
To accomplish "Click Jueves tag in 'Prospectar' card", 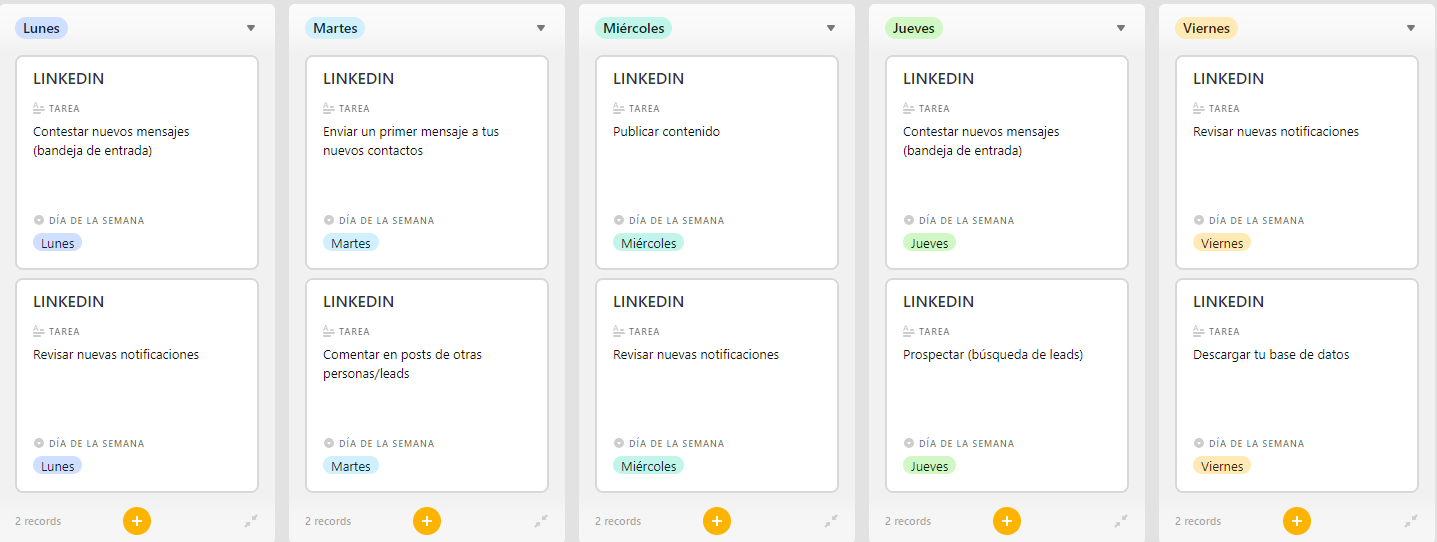I will coord(929,466).
